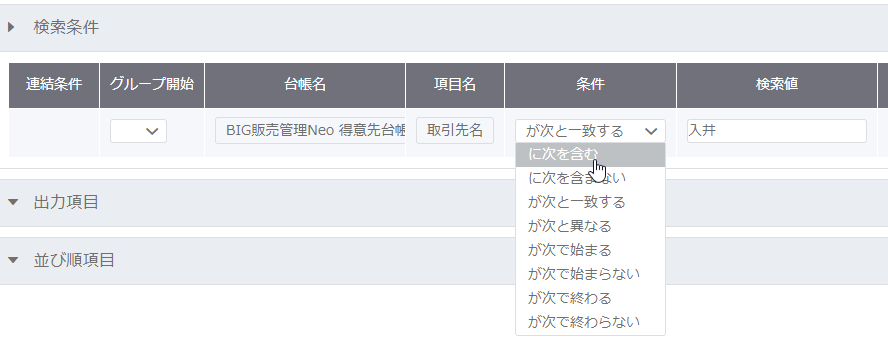The height and width of the screenshot is (364, 888).
Task: Click the 検索値 field containing 入井
Action: coord(776,131)
